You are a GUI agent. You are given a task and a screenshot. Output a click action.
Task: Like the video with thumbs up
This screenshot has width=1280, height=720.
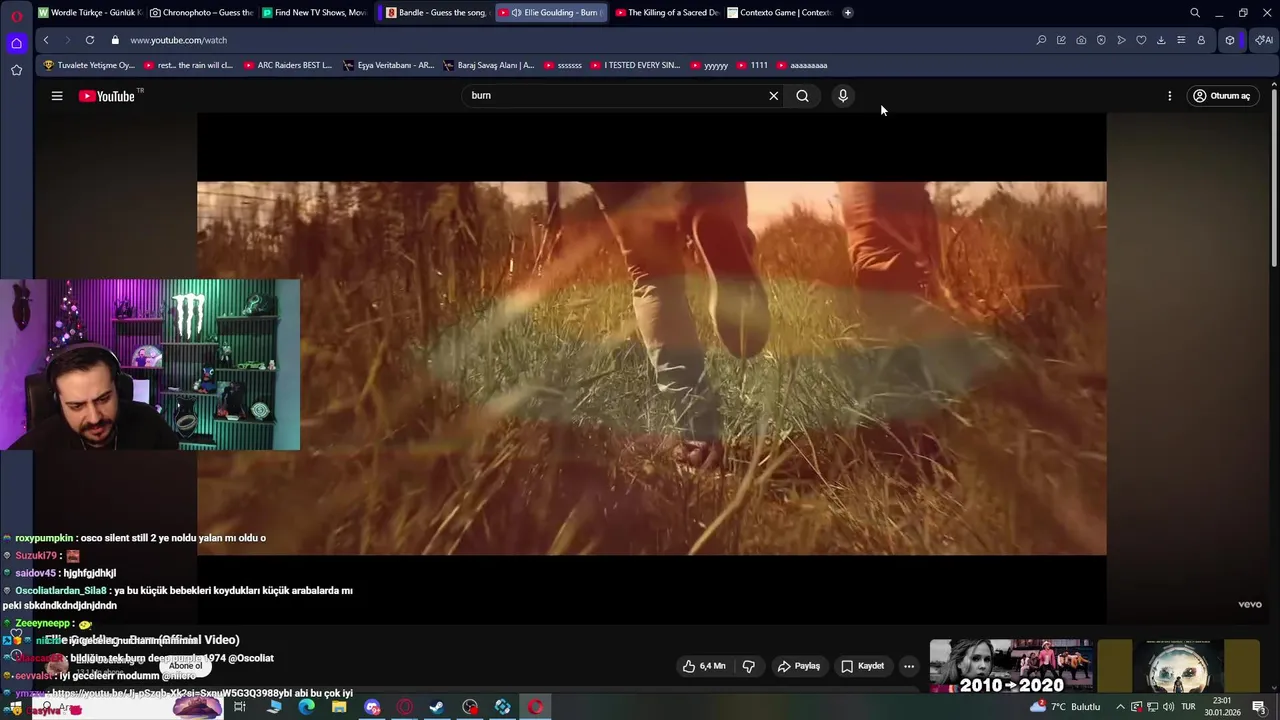point(704,666)
